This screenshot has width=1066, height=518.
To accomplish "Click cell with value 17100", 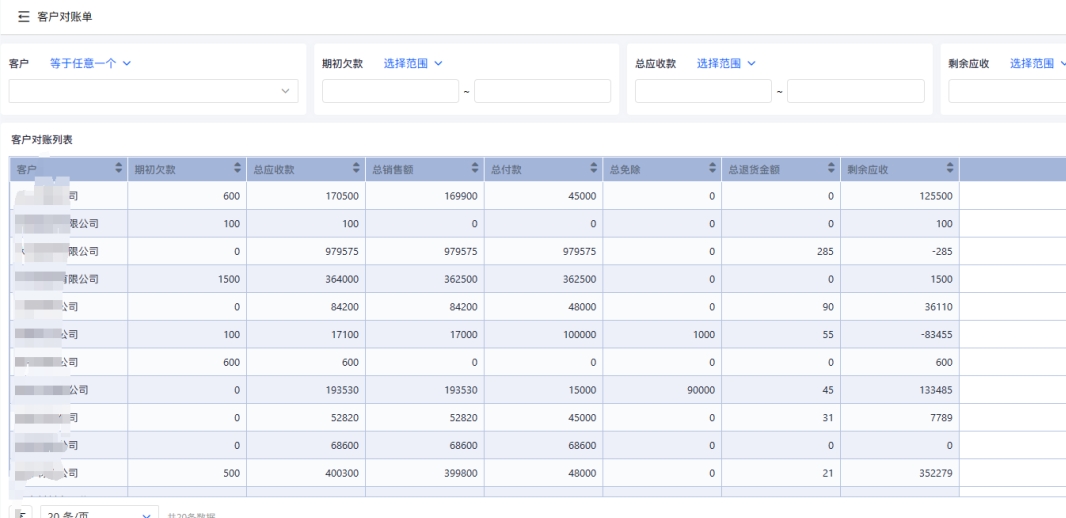I will (306, 334).
